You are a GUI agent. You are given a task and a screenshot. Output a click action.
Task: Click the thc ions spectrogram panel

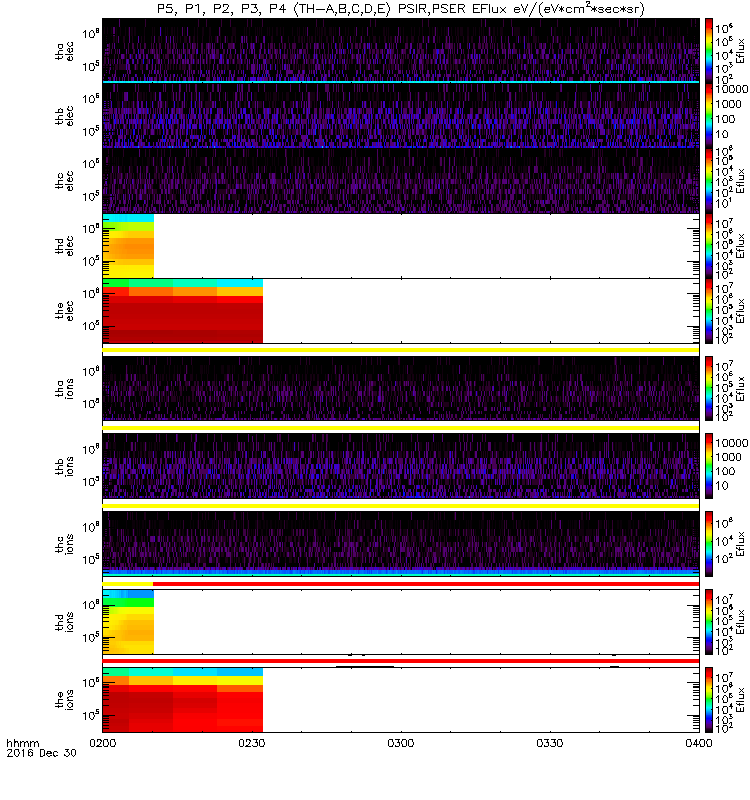point(401,544)
